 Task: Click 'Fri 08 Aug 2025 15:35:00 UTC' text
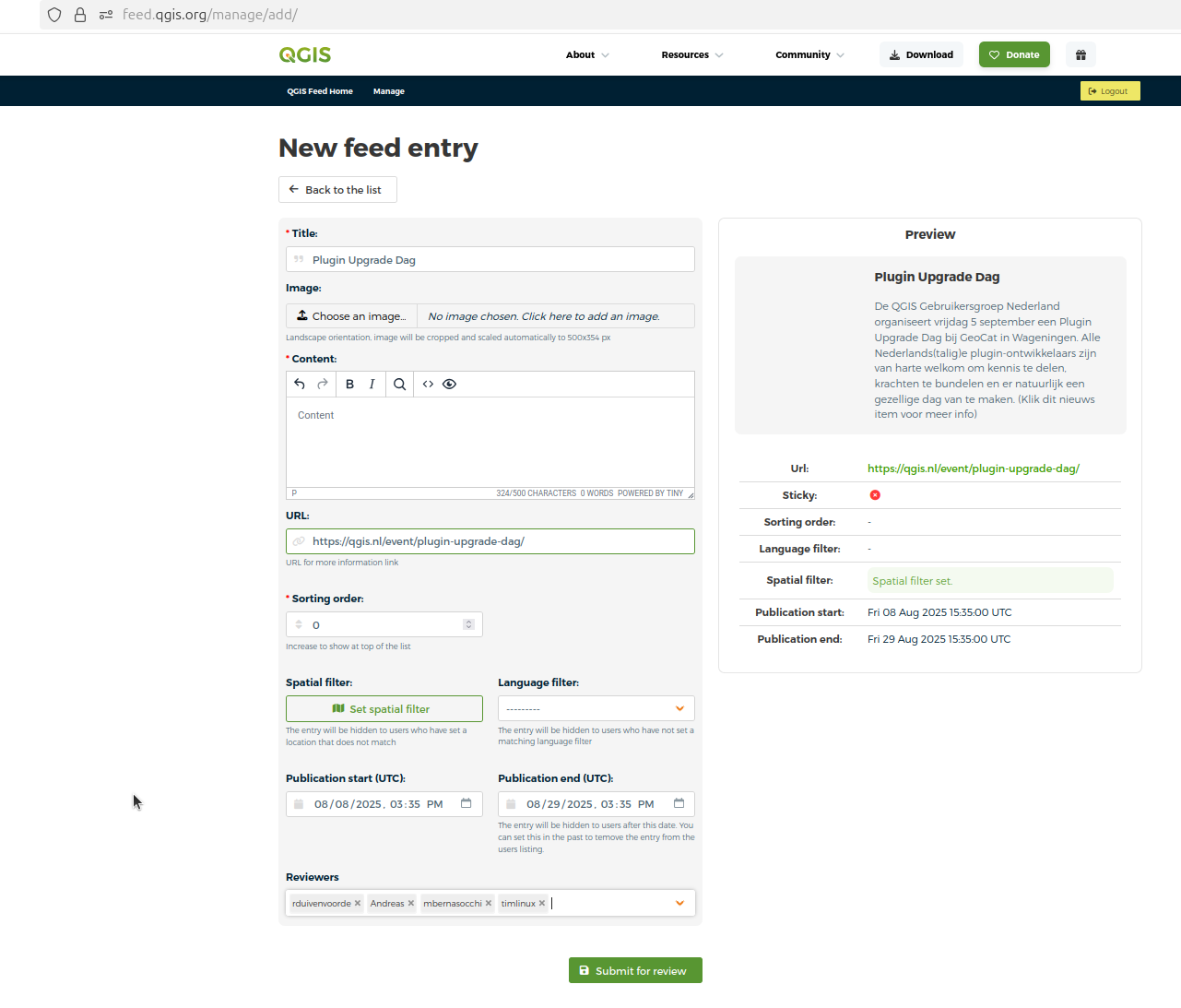point(939,612)
